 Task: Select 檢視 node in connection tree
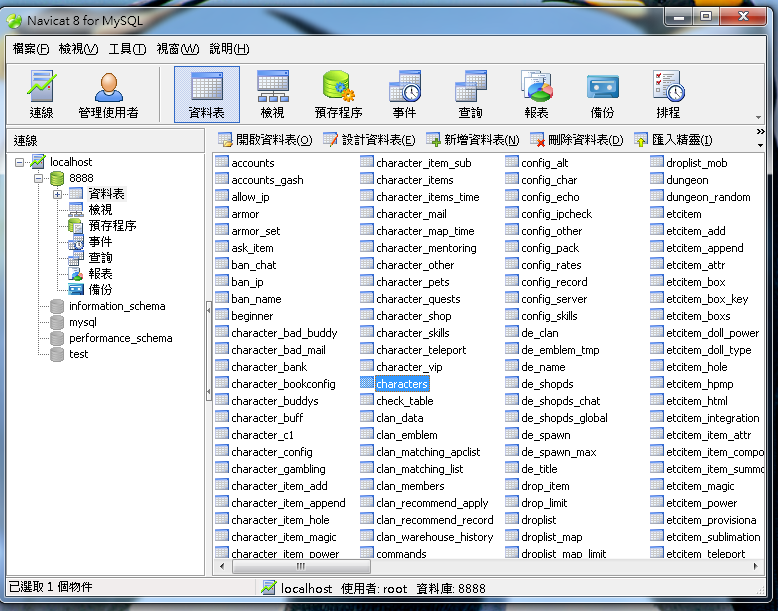click(100, 210)
